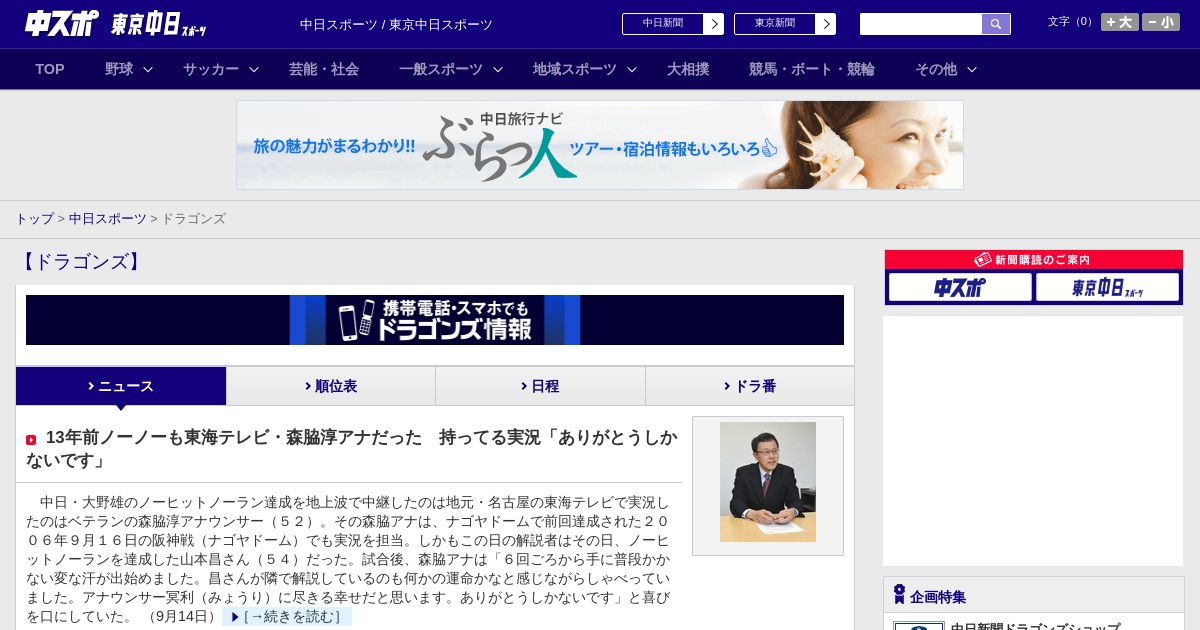Expand the 地域スポーツ menu
Screen dimensions: 1200x630
(585, 69)
